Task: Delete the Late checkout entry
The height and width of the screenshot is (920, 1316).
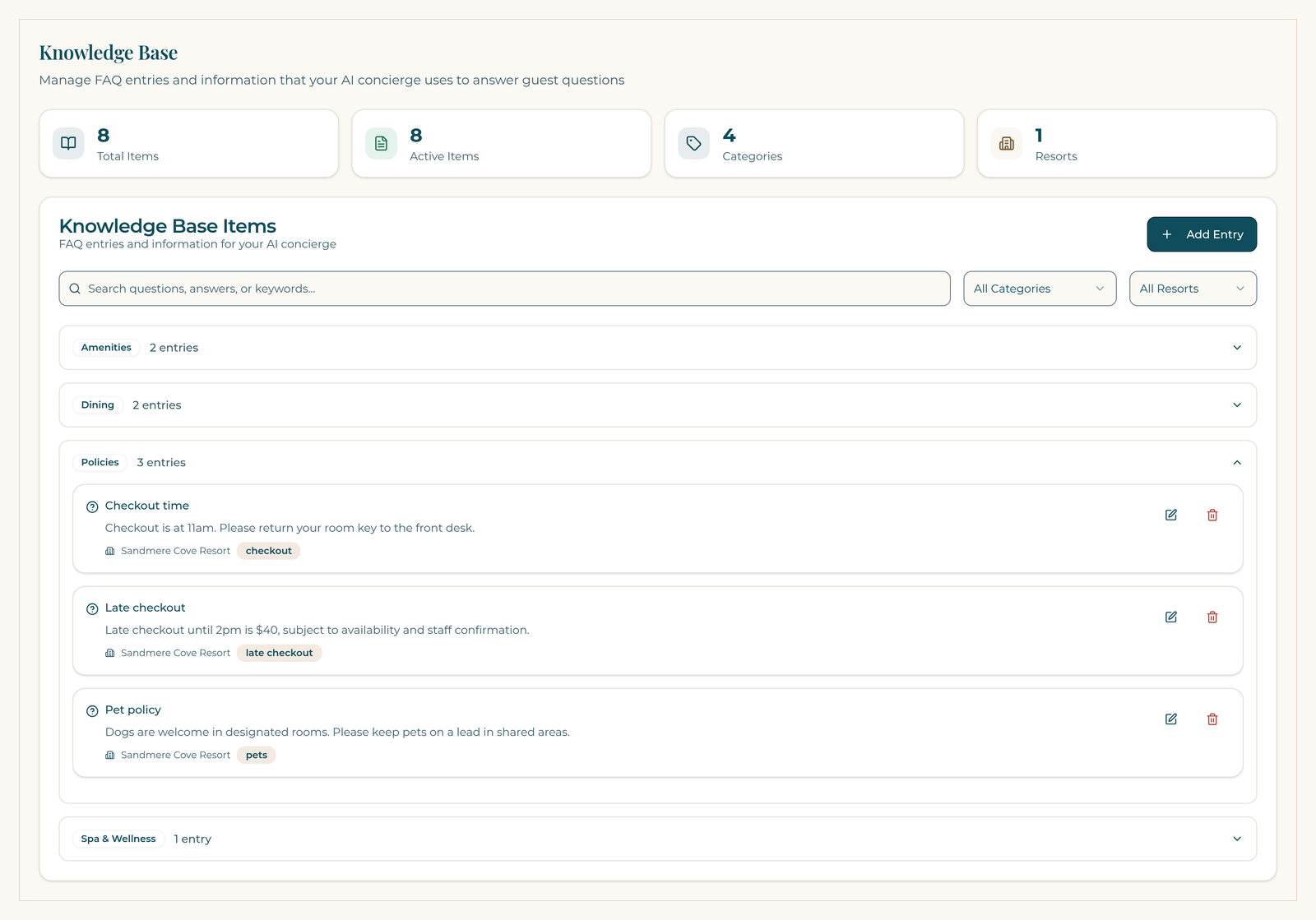Action: point(1212,617)
